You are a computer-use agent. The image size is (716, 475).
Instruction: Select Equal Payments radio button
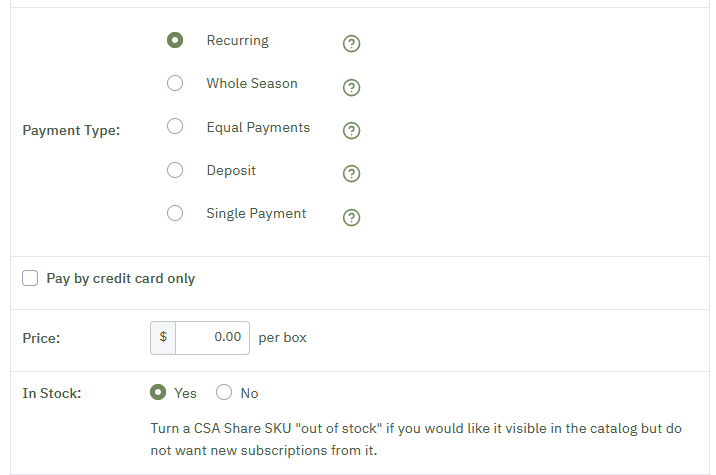point(175,126)
